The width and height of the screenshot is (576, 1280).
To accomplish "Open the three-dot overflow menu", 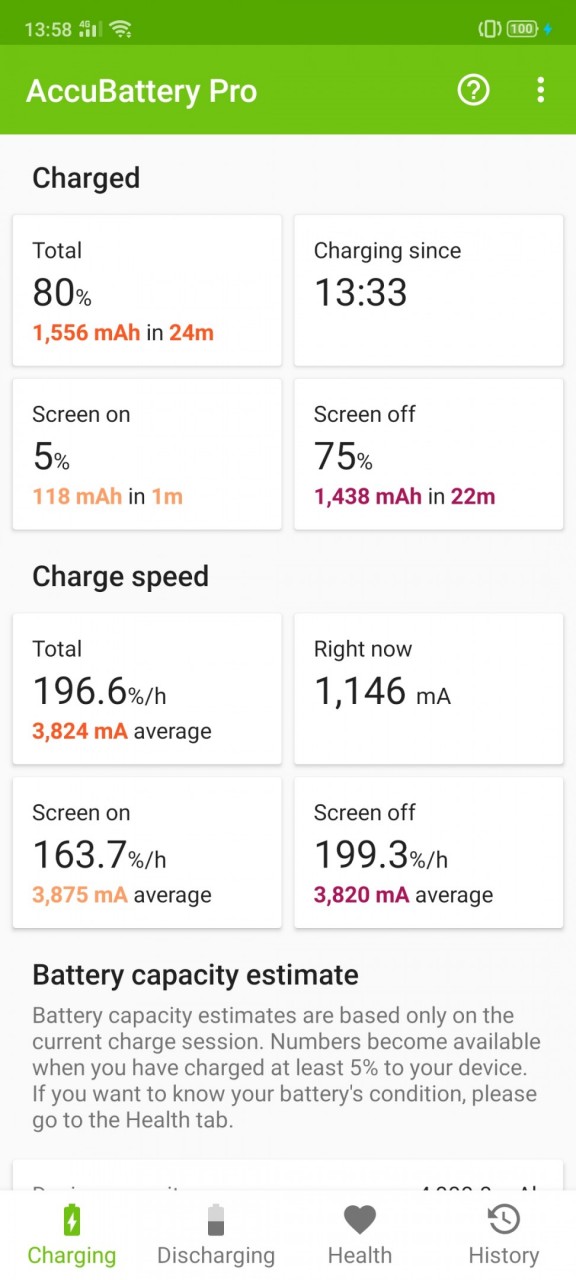I will [540, 91].
